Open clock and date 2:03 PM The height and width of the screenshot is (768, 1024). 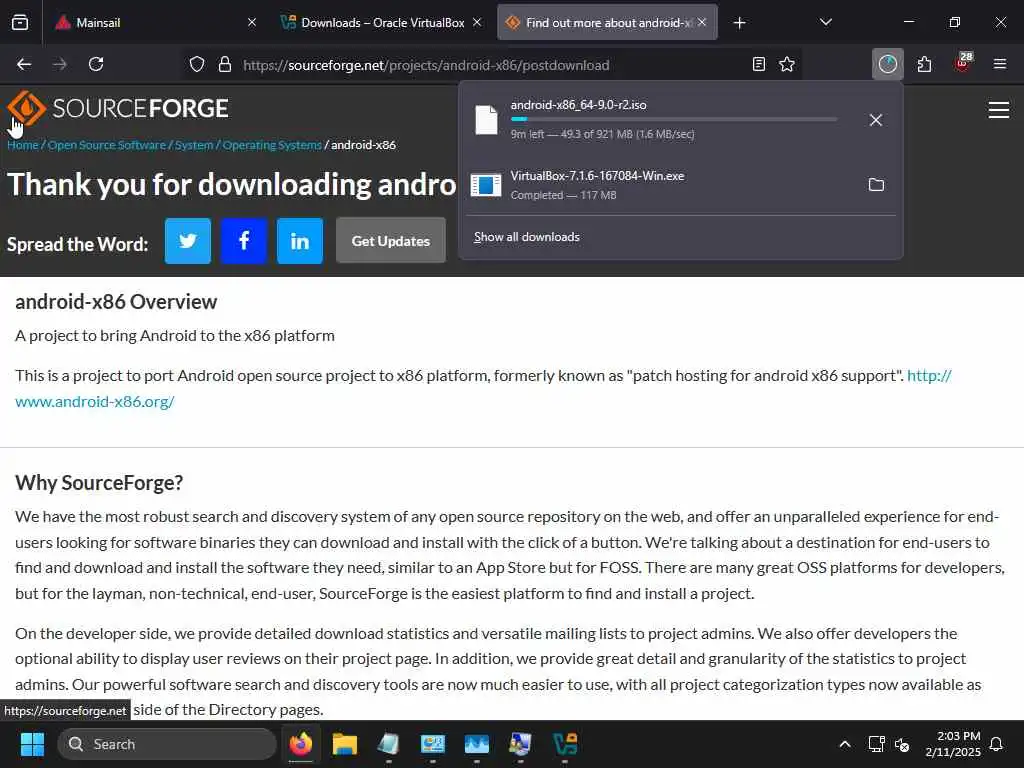(952, 744)
